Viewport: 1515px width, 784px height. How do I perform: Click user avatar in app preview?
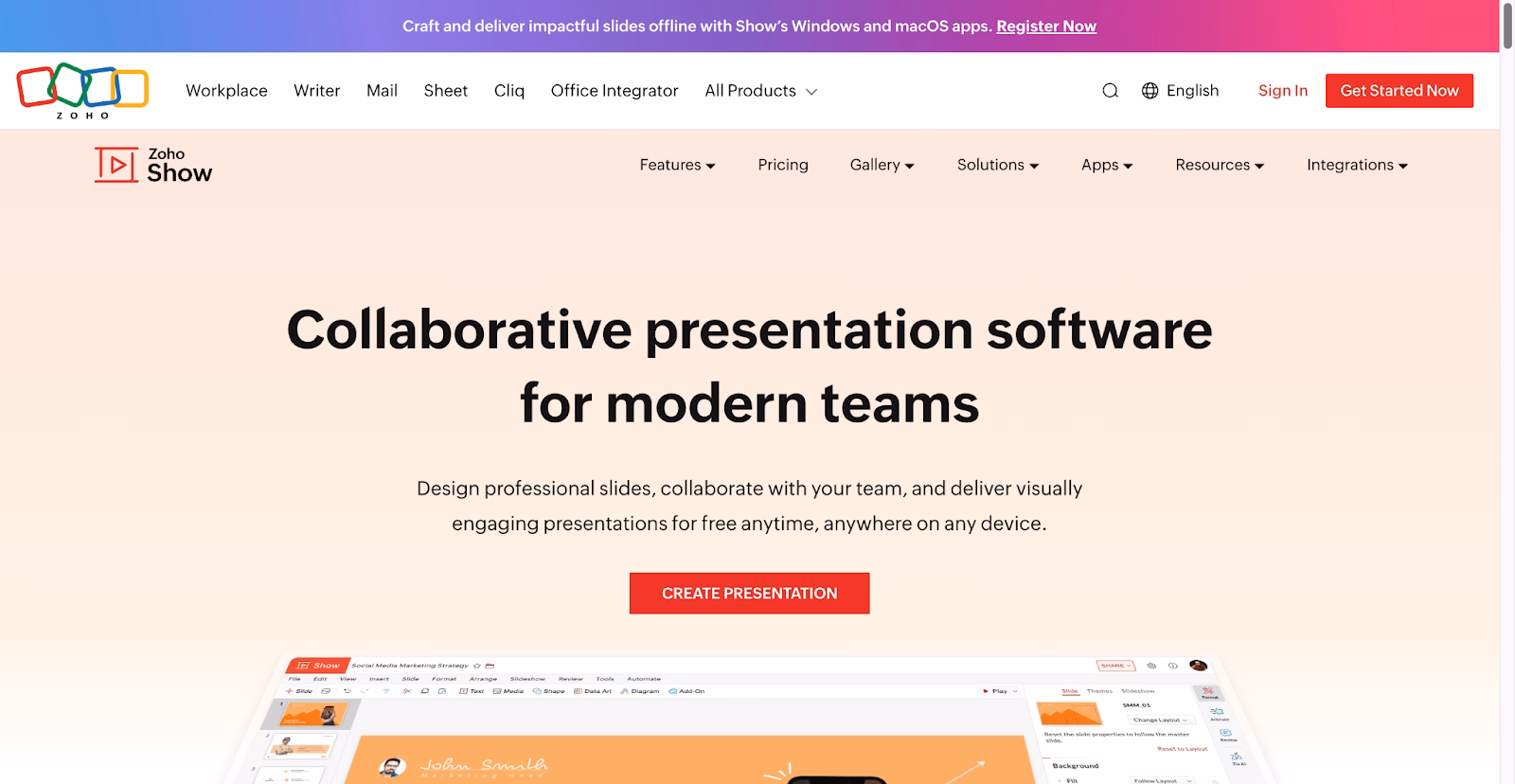1198,666
